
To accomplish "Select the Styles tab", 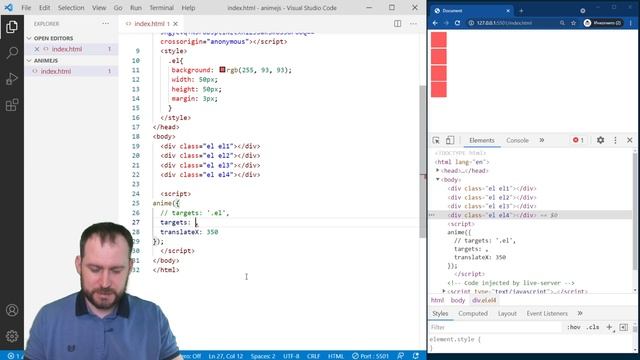I will 440,313.
